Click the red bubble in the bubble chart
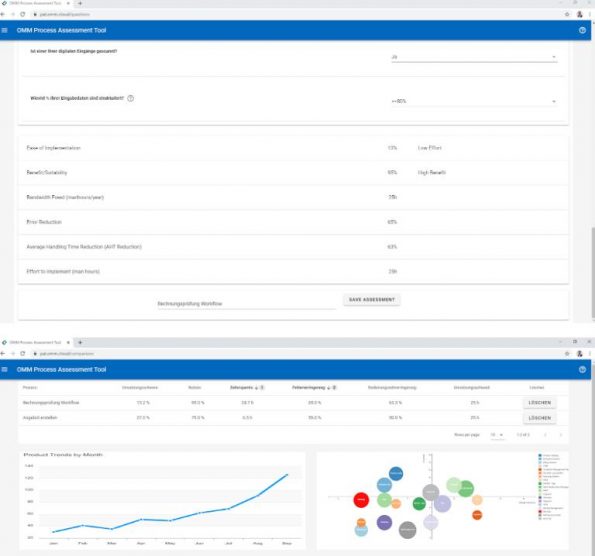Image resolution: width=595 pixels, height=556 pixels. (x=361, y=500)
